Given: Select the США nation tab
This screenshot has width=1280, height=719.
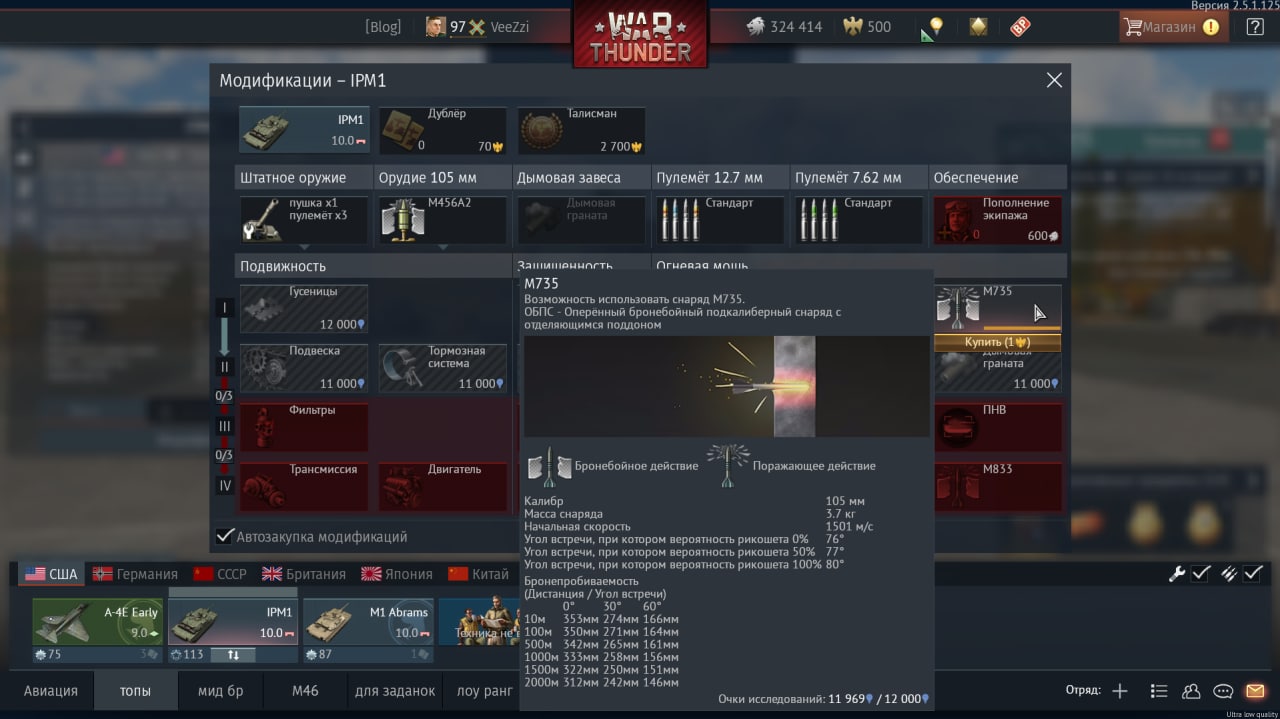Looking at the screenshot, I should coord(51,574).
